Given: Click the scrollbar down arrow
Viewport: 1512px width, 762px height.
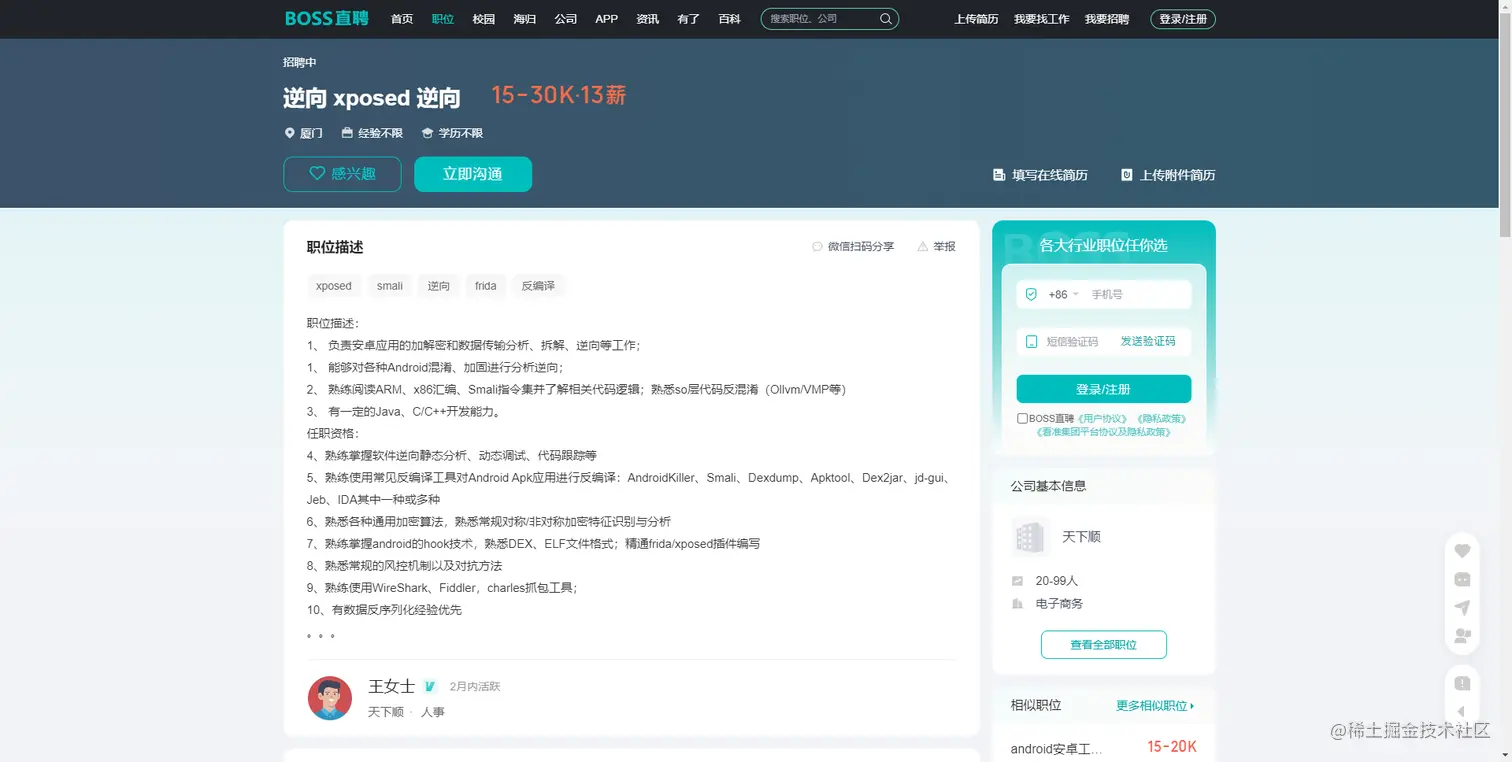Looking at the screenshot, I should tap(1505, 755).
